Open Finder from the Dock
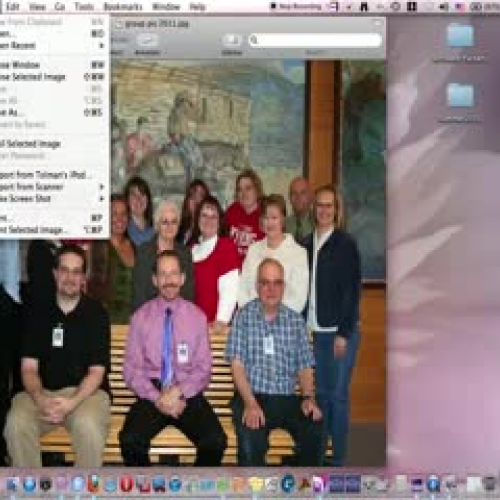 click(x=12, y=484)
